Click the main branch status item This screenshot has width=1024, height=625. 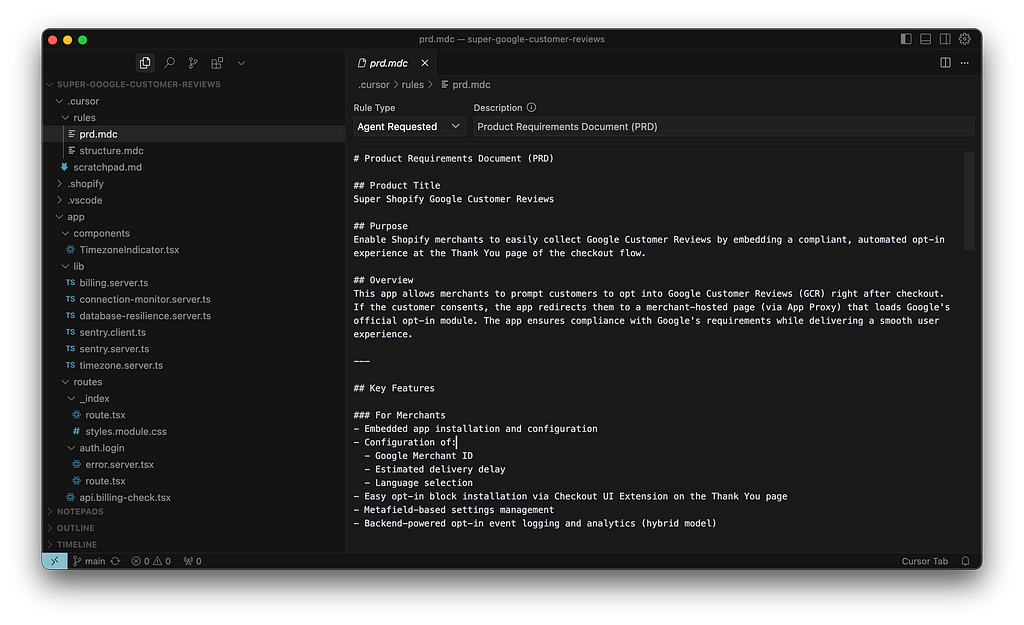[x=89, y=561]
